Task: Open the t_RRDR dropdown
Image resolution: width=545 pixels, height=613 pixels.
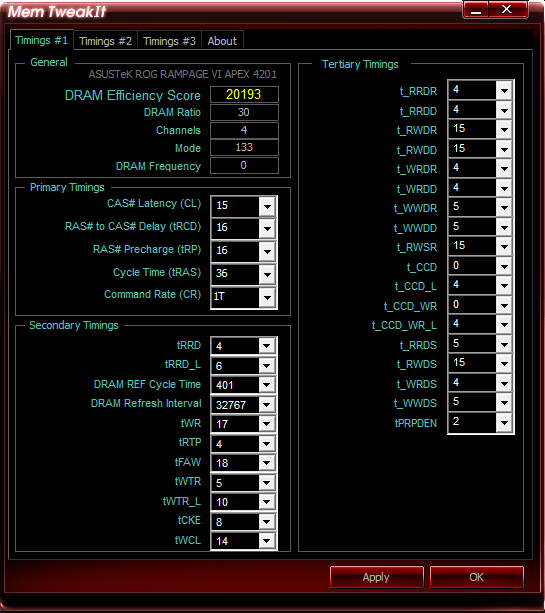Action: [x=504, y=91]
